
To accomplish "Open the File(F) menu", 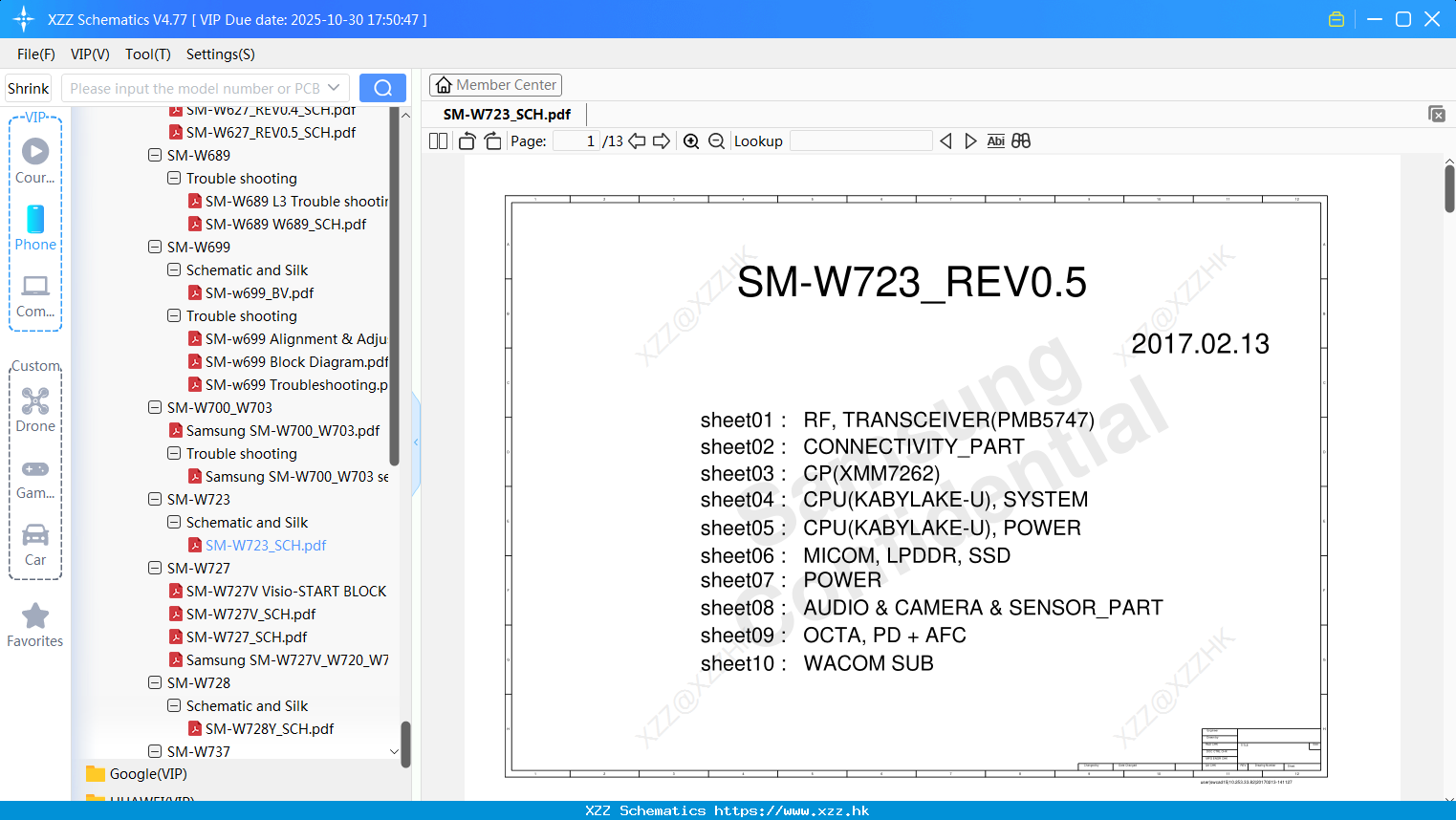I will coord(36,54).
